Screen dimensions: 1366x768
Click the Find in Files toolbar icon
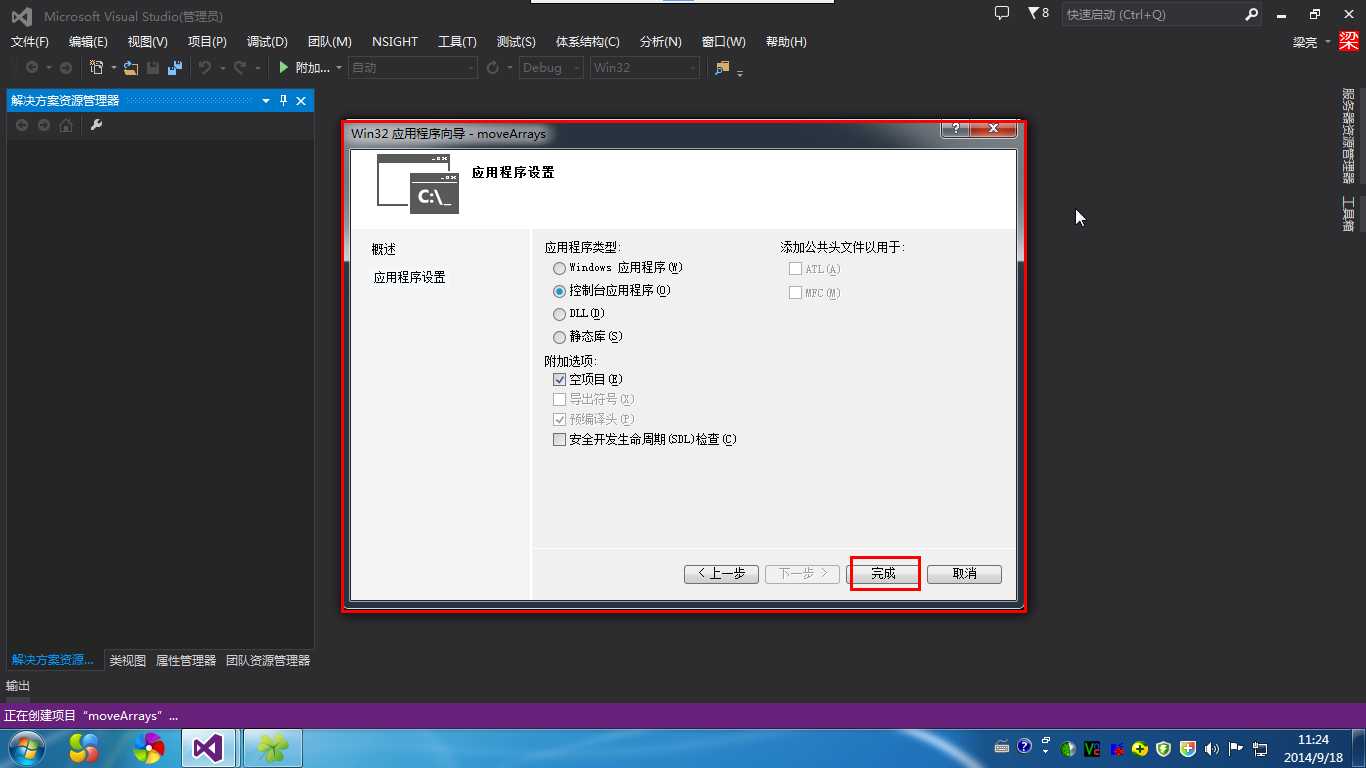pos(722,68)
